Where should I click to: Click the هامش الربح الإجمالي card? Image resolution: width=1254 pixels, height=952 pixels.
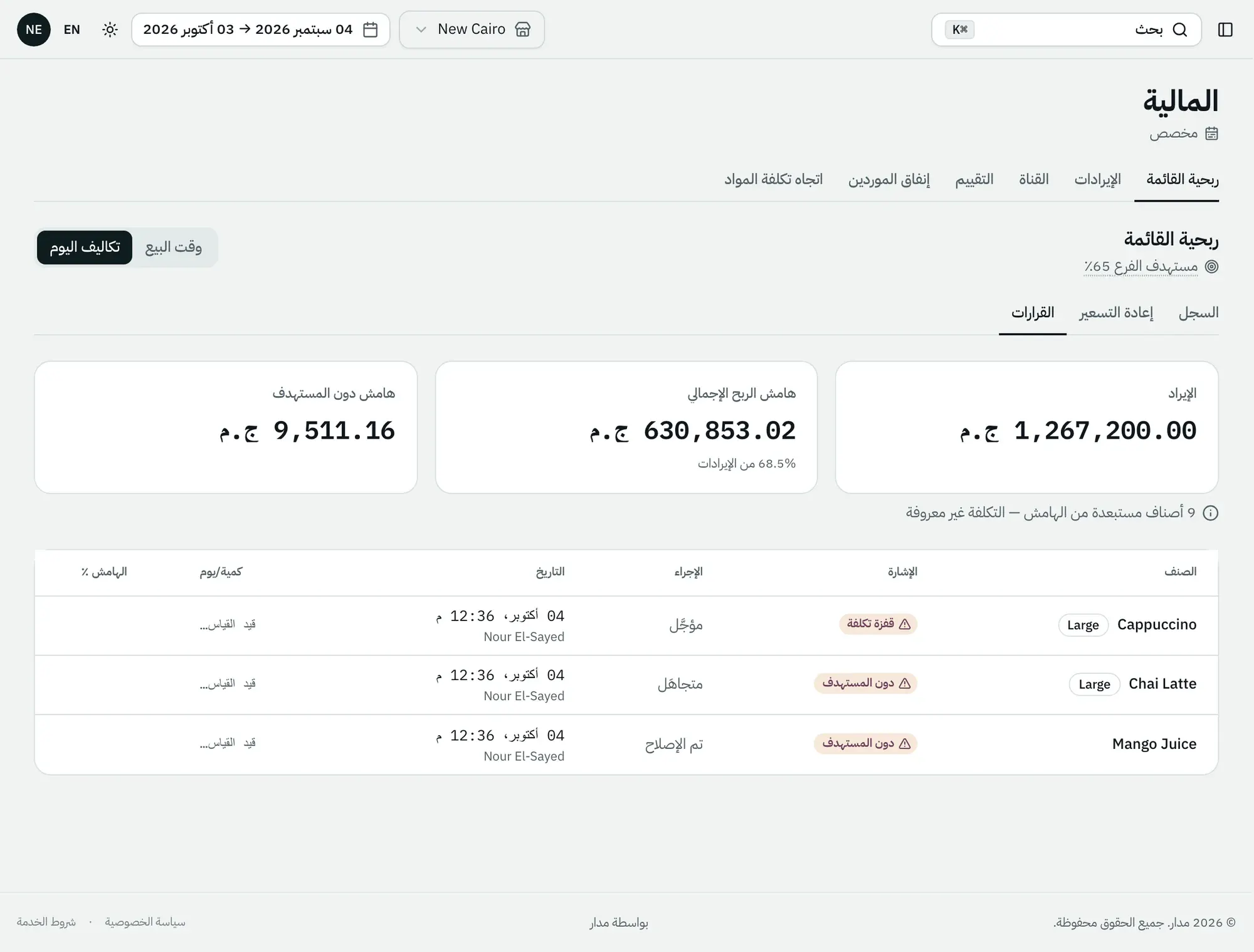[x=626, y=427]
